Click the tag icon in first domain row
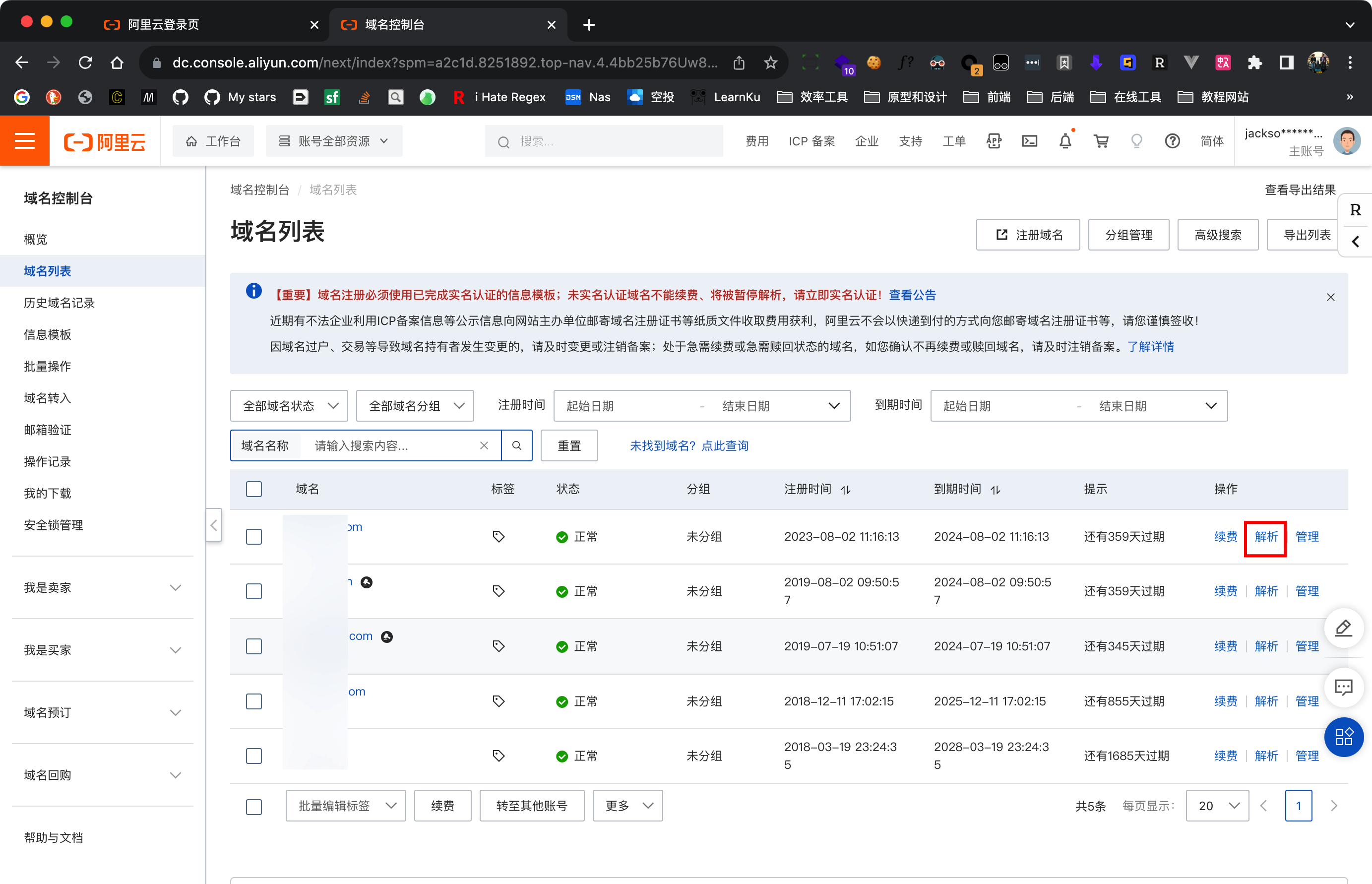1372x884 pixels. click(x=499, y=537)
